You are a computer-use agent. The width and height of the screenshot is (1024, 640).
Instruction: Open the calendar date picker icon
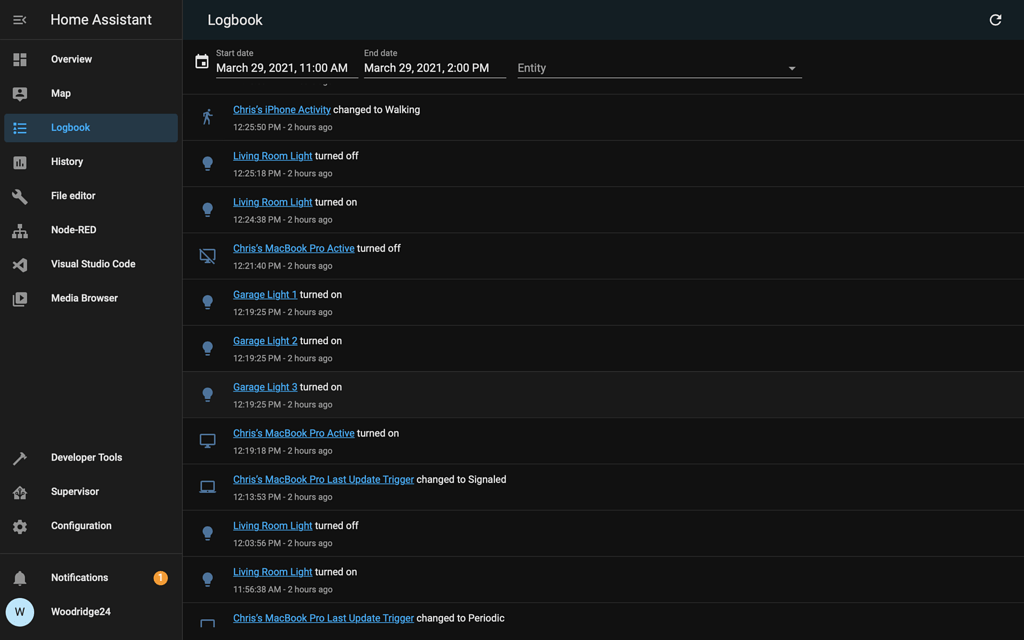coord(202,62)
